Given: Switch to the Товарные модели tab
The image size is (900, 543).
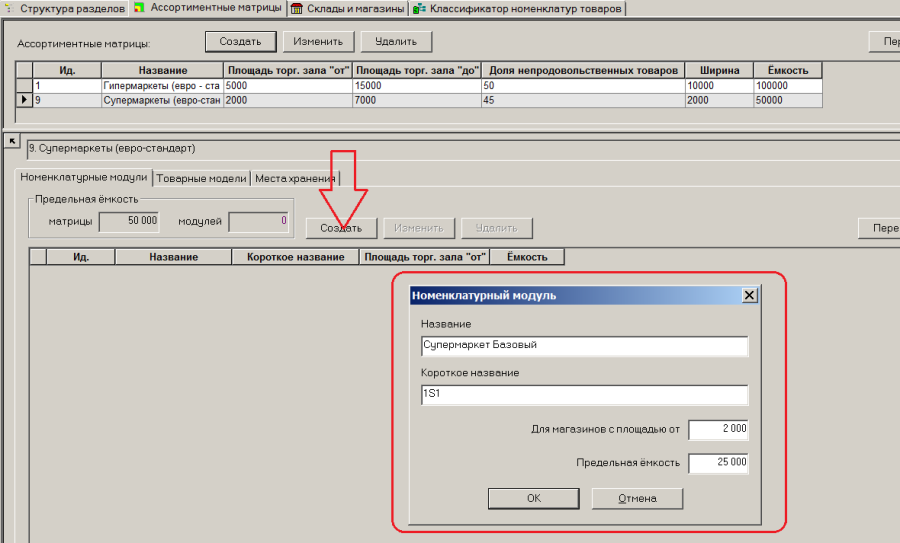Looking at the screenshot, I should (x=201, y=179).
